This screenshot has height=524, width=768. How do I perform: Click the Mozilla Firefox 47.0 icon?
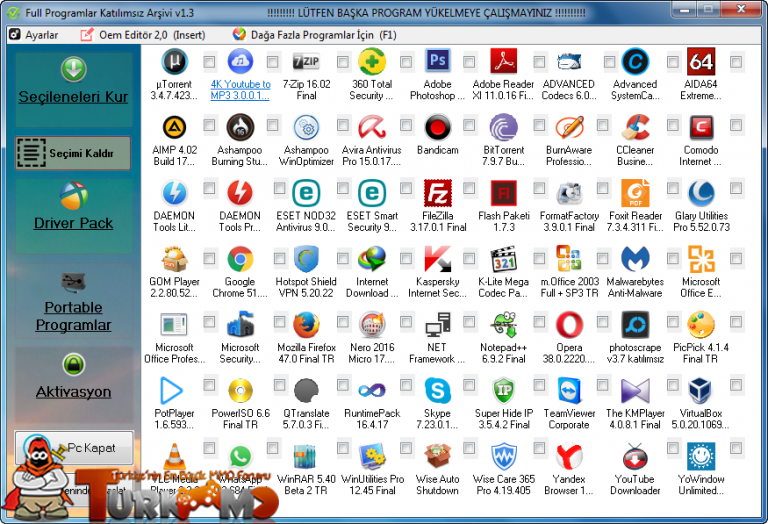(306, 325)
